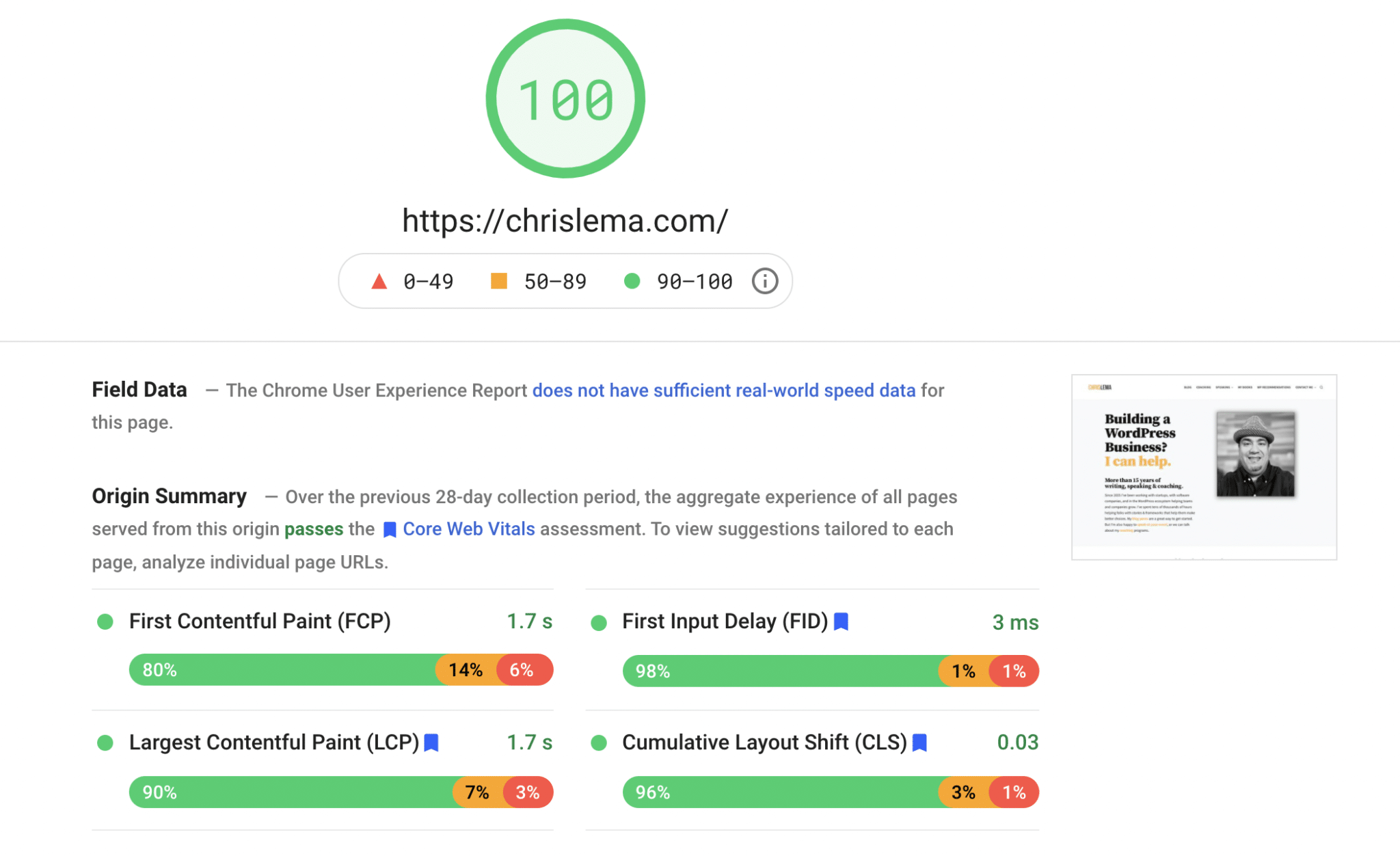The height and width of the screenshot is (856, 1400).
Task: Click the bookmark icon before Core Web Vitals
Action: click(390, 530)
